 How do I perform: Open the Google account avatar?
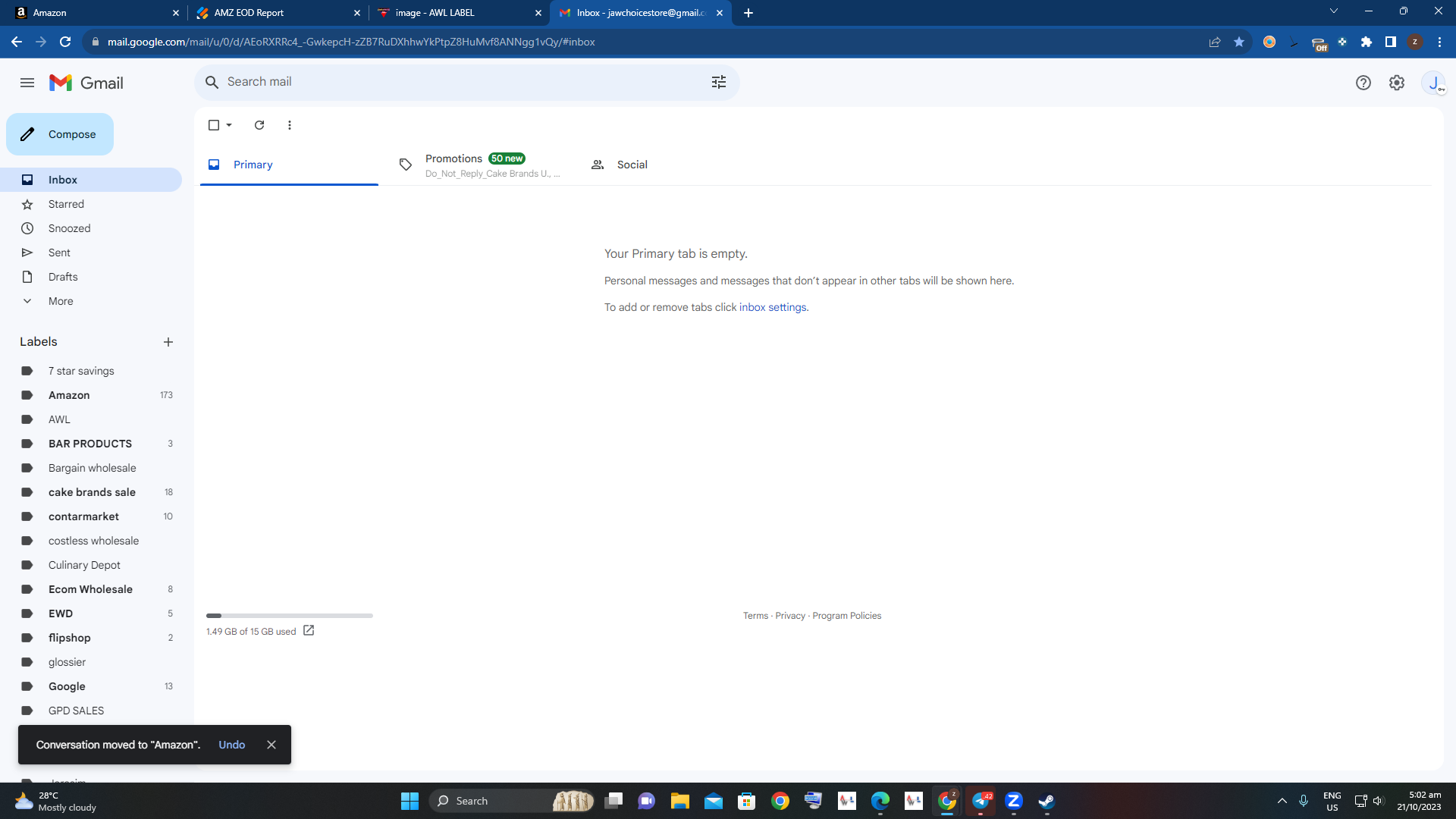coord(1433,83)
